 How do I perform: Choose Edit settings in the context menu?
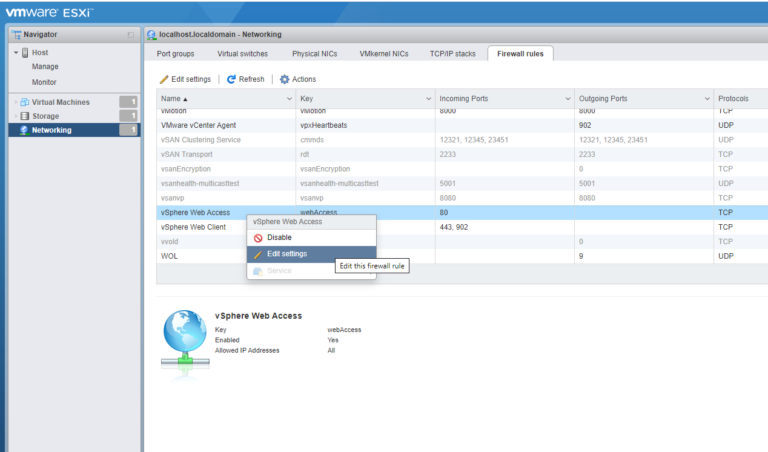click(312, 254)
